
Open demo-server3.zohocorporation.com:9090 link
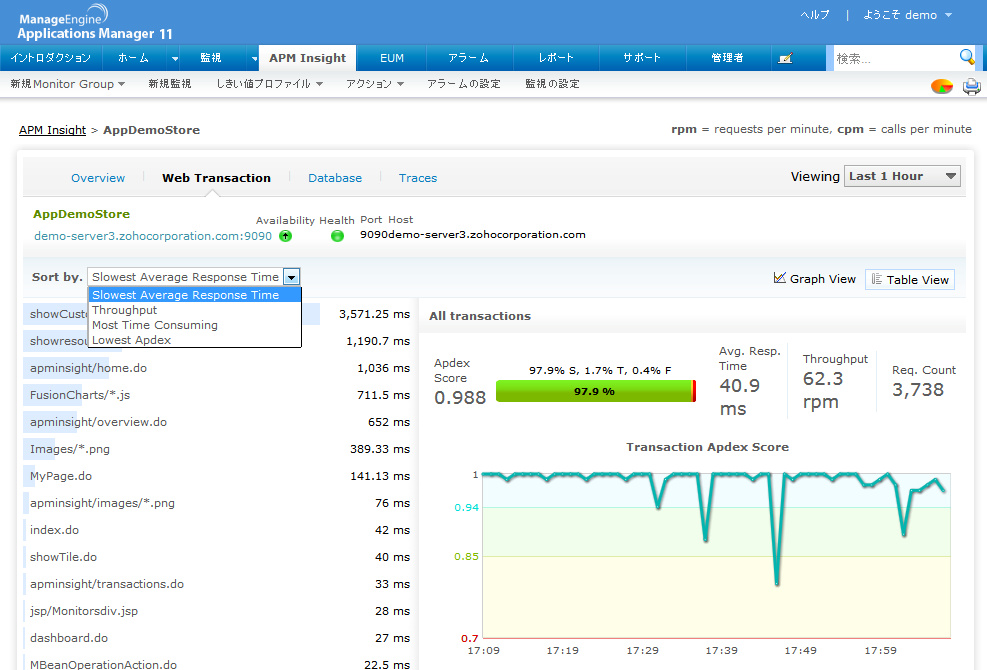coord(152,236)
